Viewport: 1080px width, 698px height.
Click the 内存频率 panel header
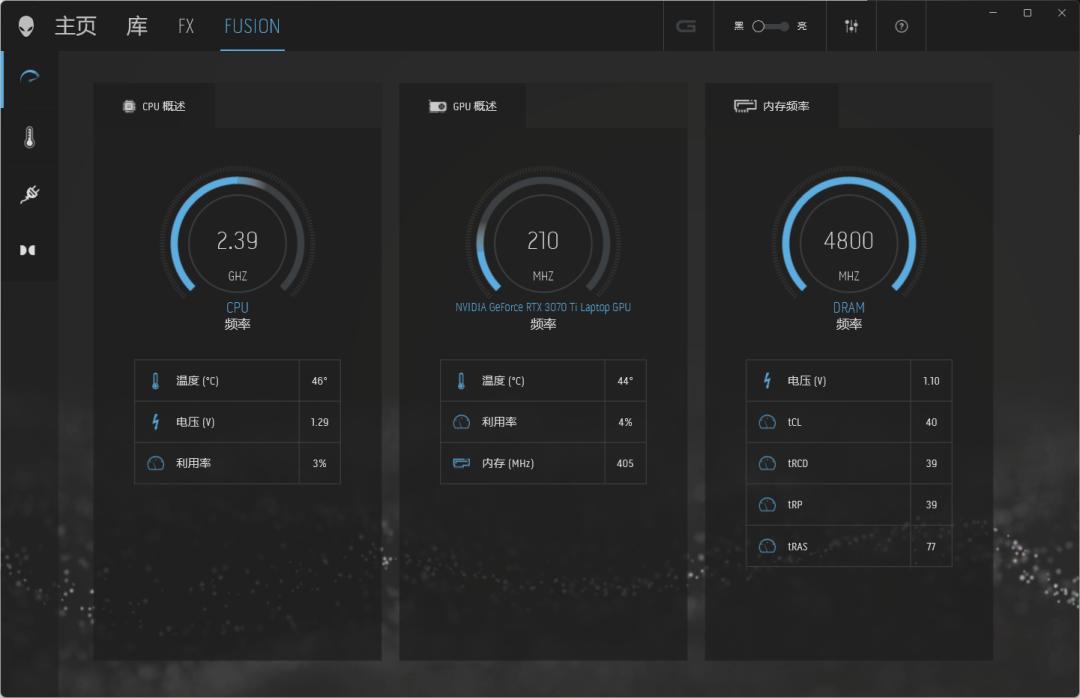(x=771, y=106)
